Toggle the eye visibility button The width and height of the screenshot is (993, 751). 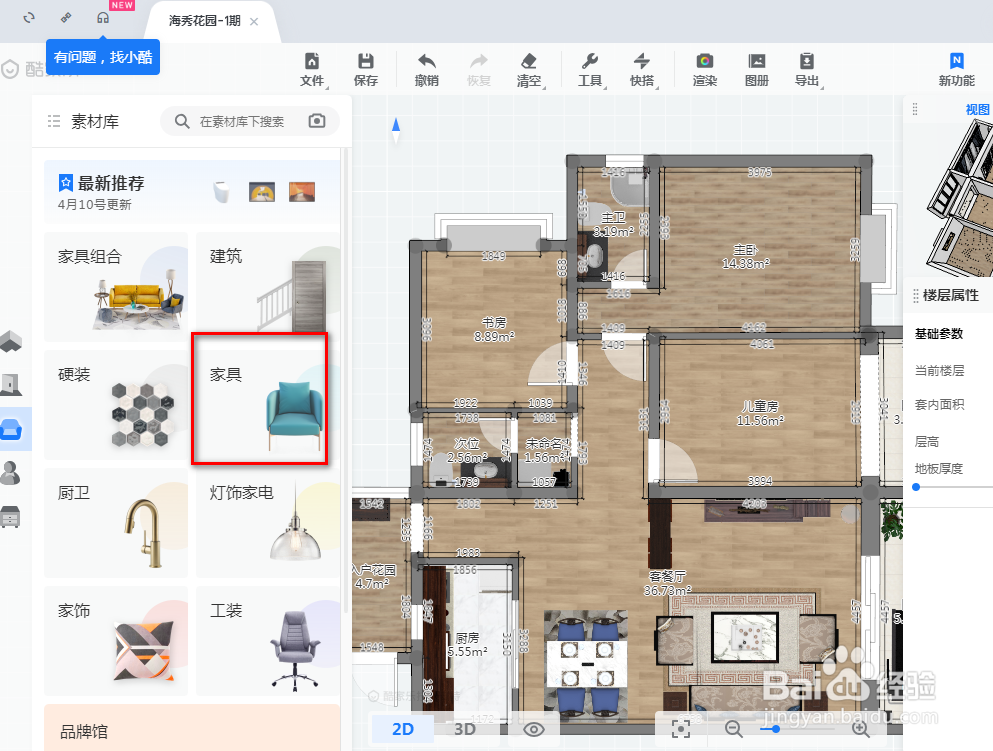pyautogui.click(x=533, y=729)
